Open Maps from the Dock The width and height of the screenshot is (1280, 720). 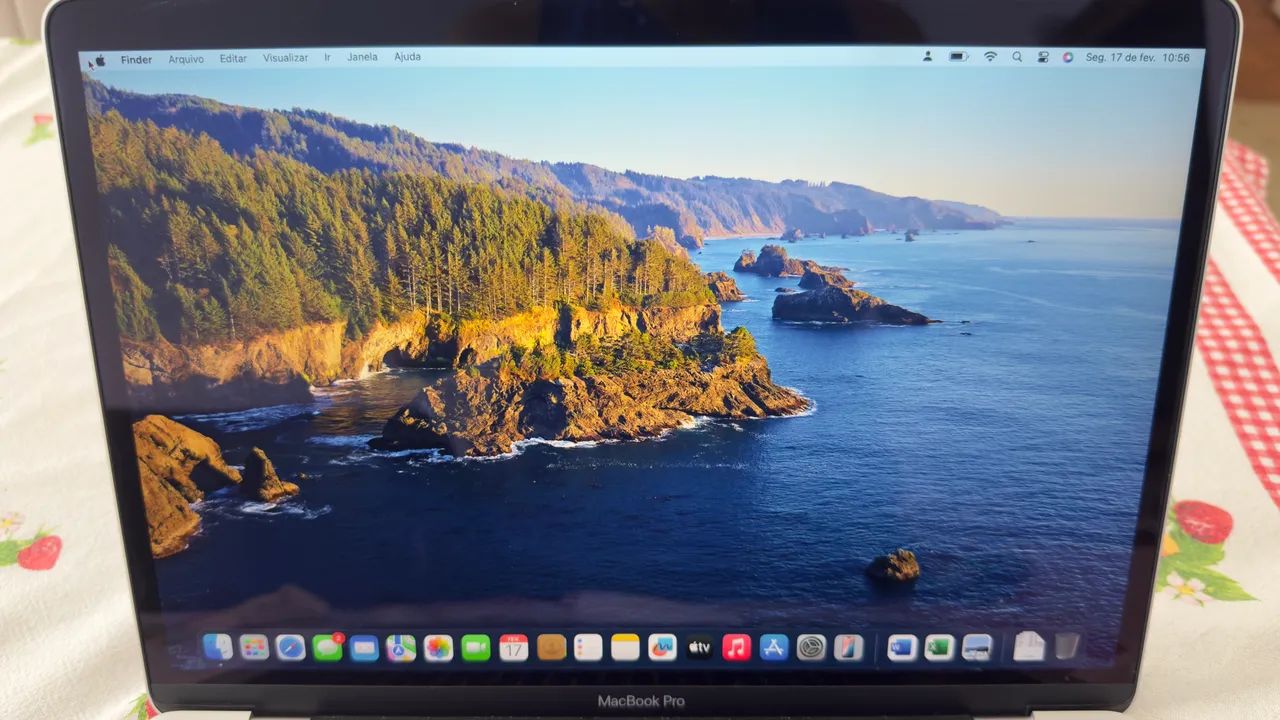pyautogui.click(x=402, y=647)
